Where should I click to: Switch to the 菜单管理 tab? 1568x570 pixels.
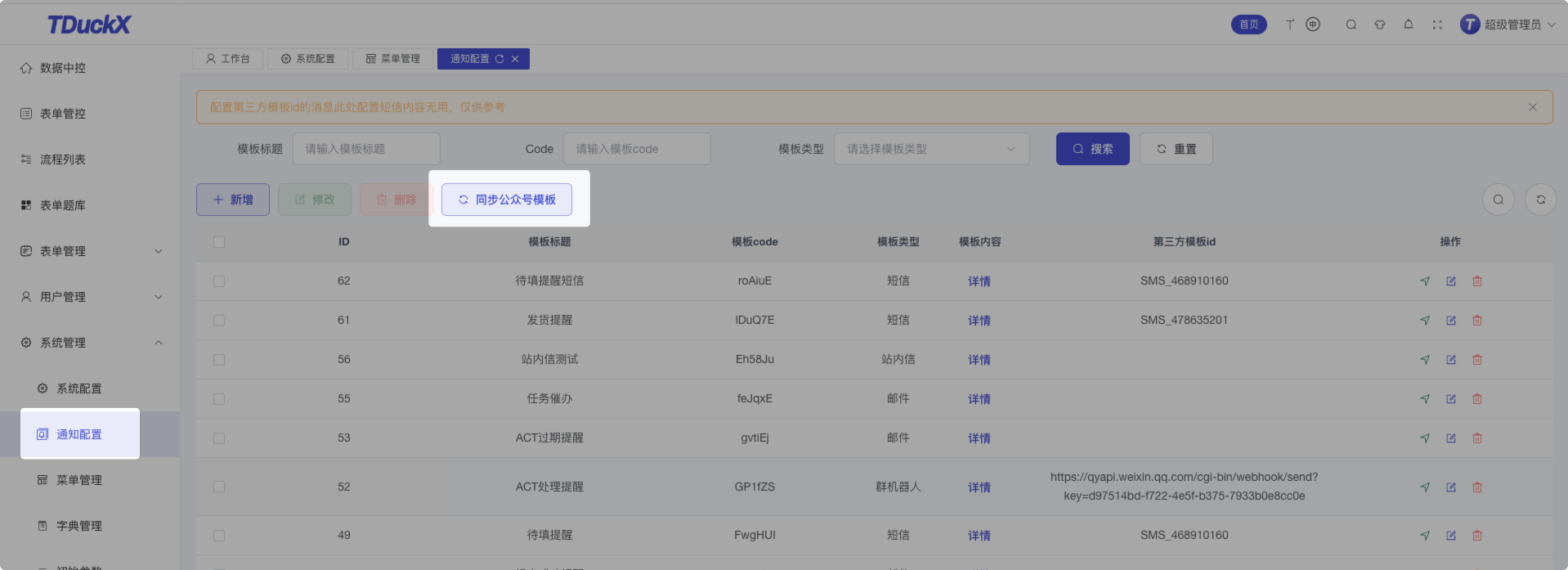pos(393,59)
